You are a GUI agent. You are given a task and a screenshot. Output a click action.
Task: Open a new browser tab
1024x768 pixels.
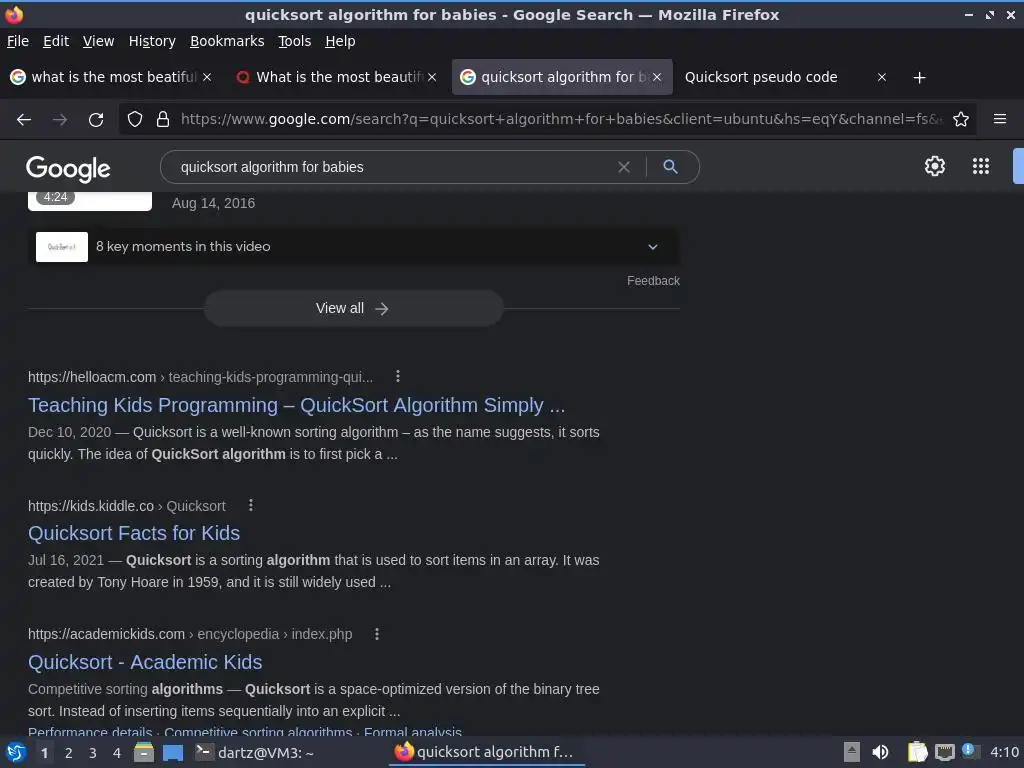[x=919, y=78]
